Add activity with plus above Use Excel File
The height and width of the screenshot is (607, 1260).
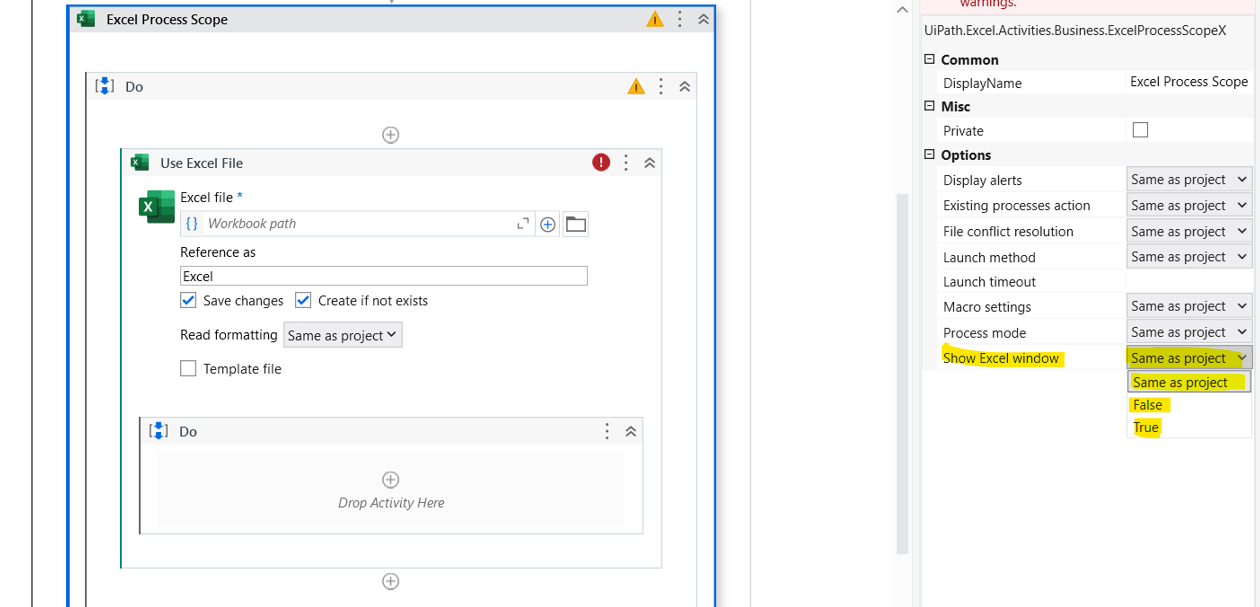click(391, 135)
